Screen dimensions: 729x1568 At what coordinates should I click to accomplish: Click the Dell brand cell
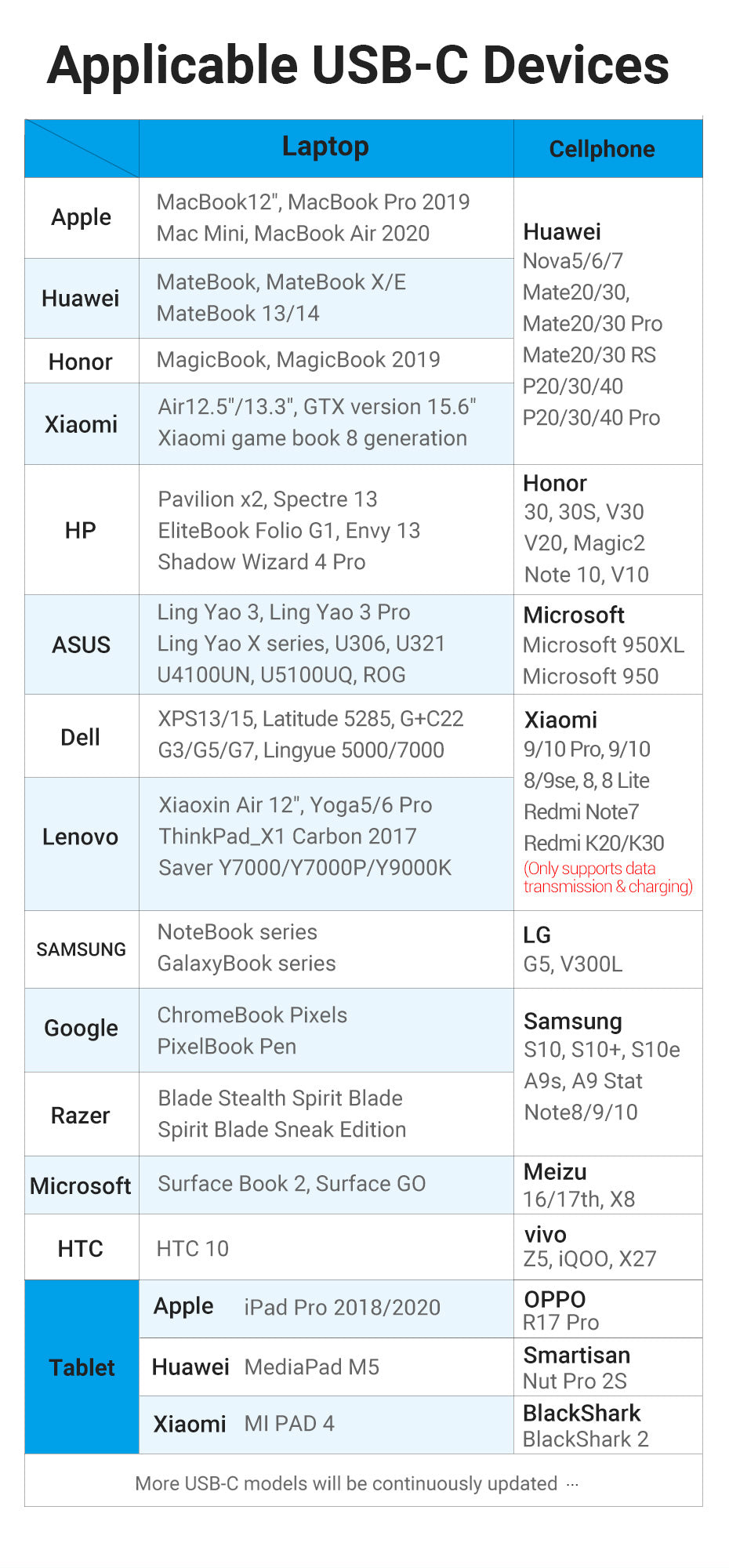(x=81, y=737)
